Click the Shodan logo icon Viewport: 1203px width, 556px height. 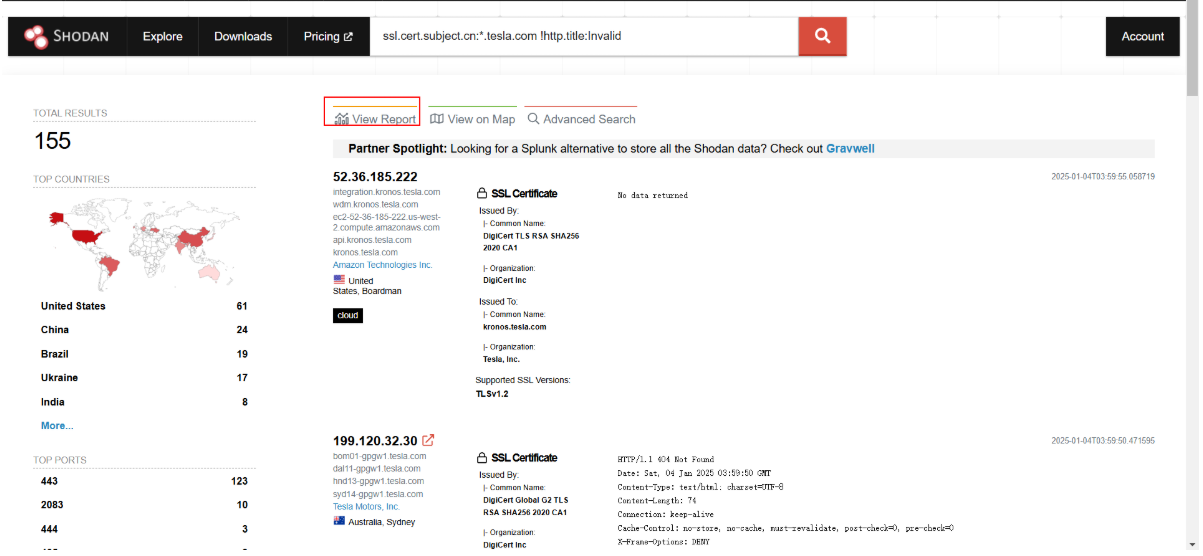pos(36,37)
